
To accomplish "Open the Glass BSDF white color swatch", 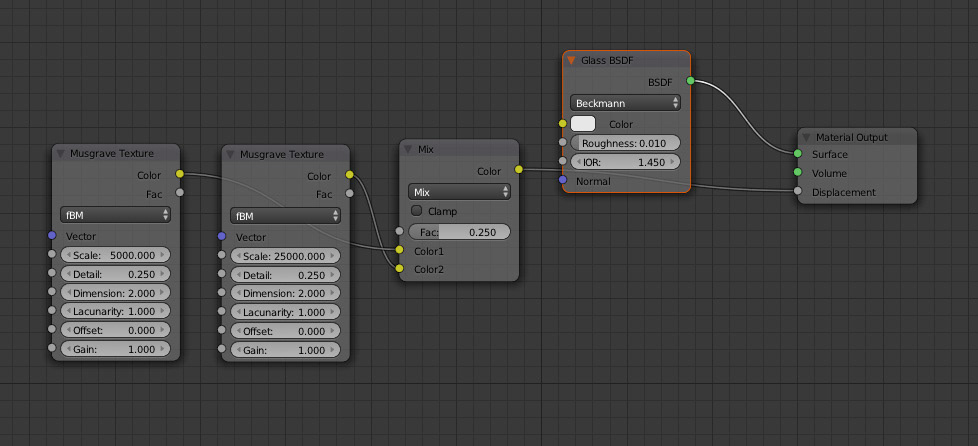I will pos(583,124).
